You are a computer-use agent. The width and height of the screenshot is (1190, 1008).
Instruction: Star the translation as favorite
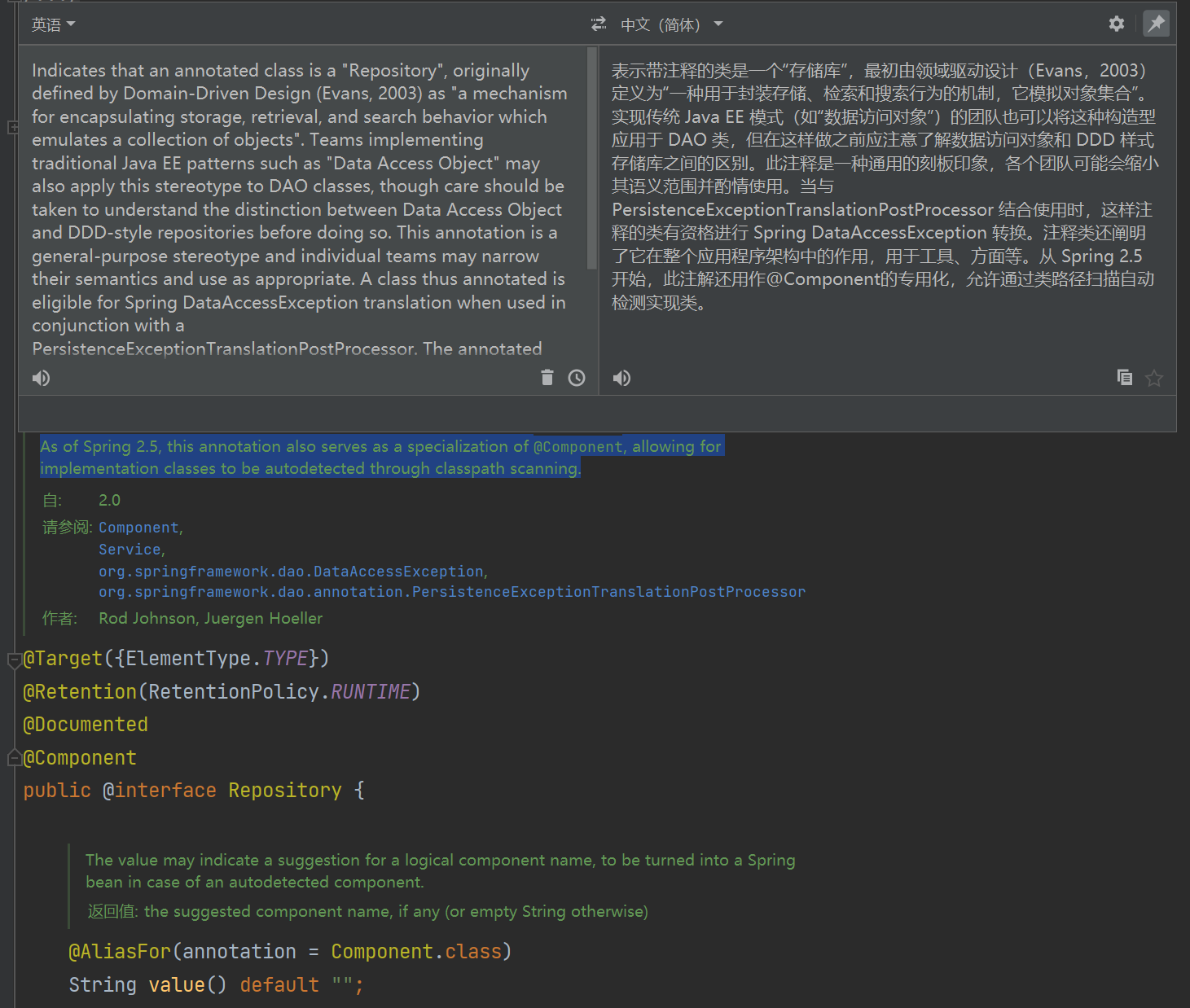pyautogui.click(x=1154, y=378)
